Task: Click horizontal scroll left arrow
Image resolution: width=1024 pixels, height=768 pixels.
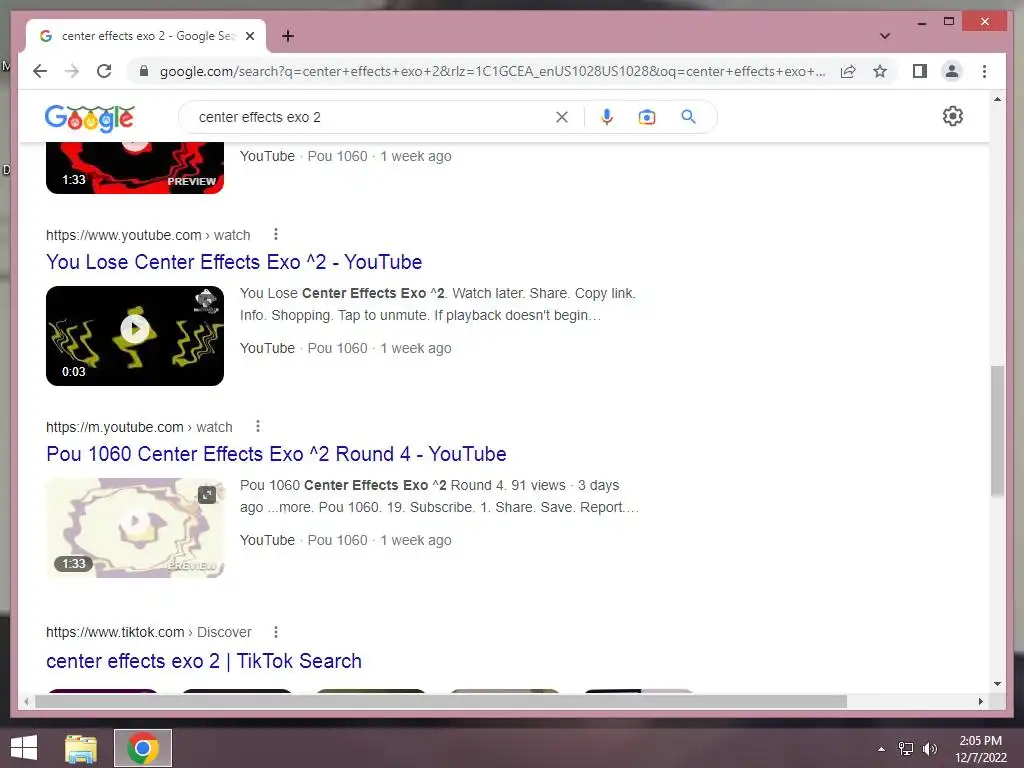Action: click(26, 701)
